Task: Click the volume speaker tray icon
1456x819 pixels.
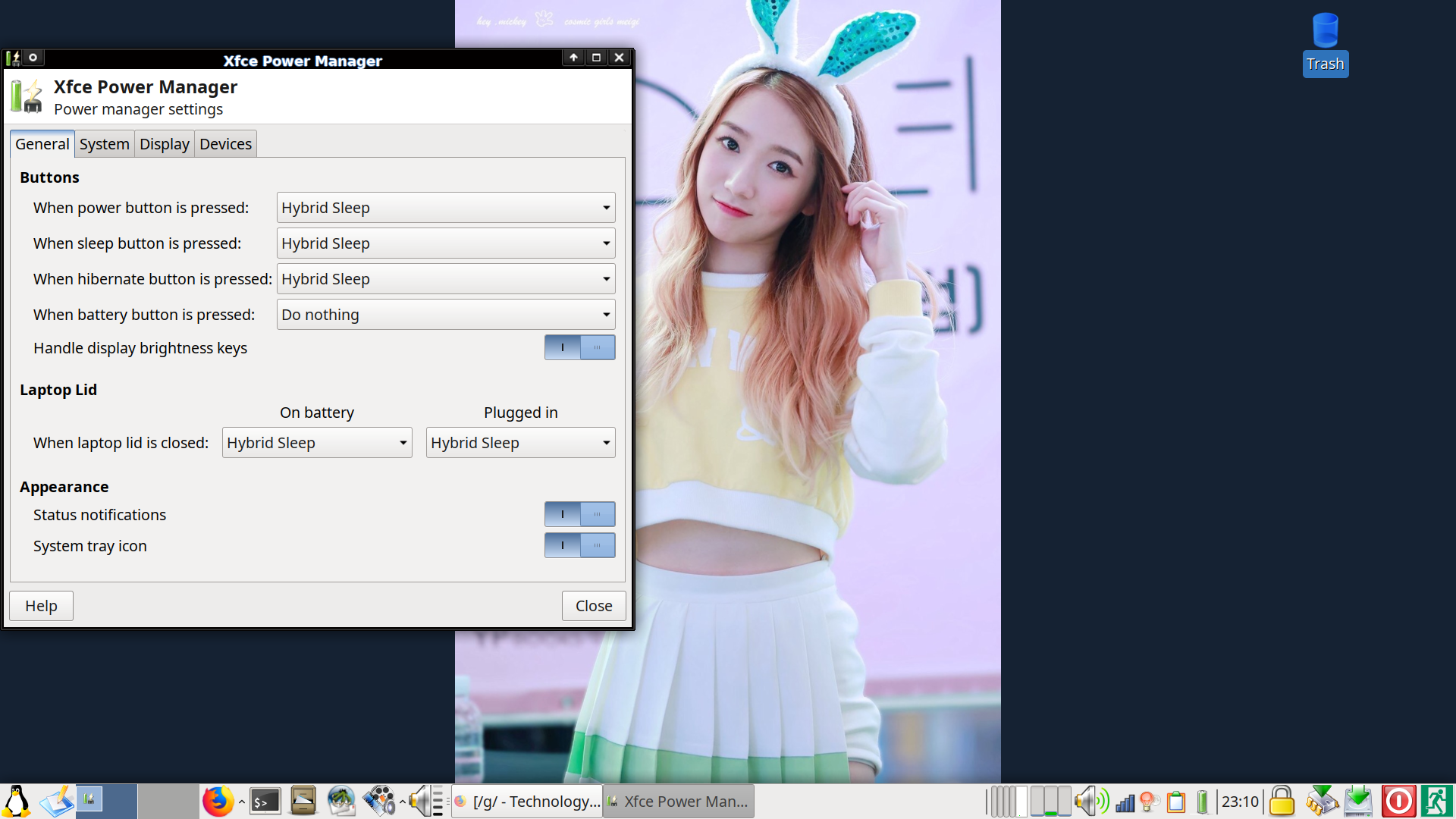Action: (1086, 801)
